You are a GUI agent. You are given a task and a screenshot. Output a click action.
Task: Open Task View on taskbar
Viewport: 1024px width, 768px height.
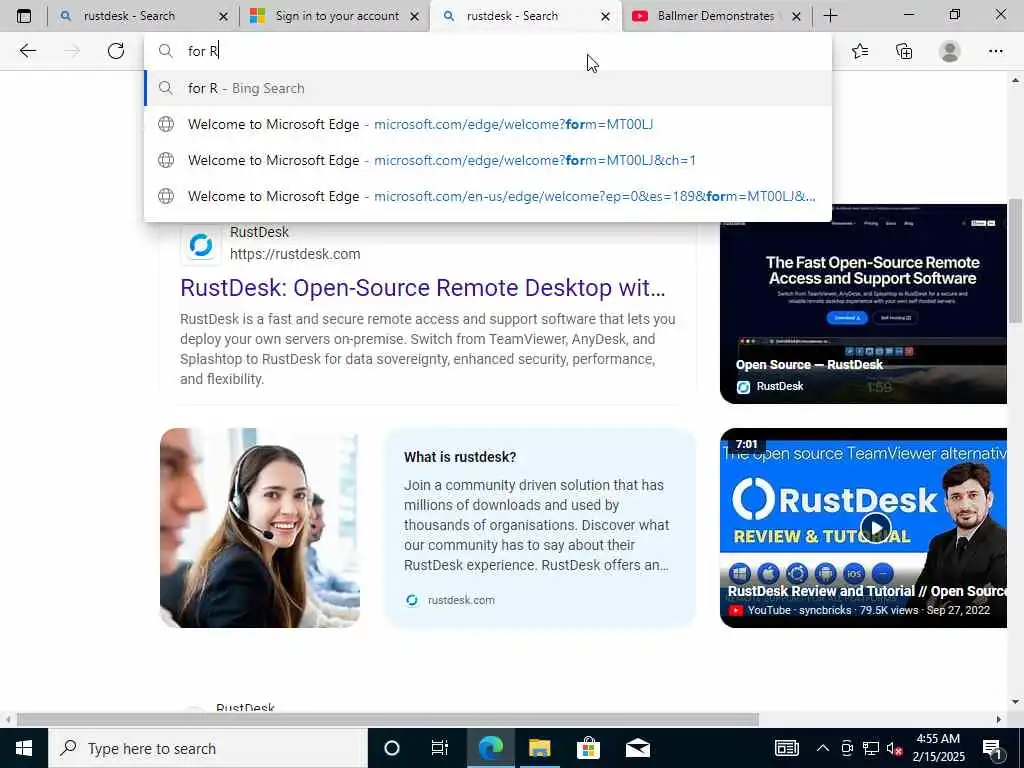(440, 748)
